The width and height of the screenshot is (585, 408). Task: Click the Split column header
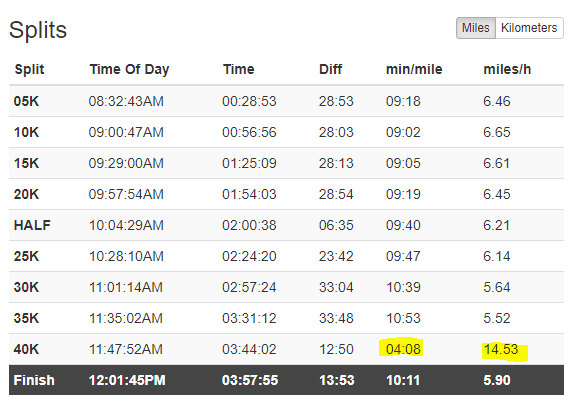tap(29, 69)
